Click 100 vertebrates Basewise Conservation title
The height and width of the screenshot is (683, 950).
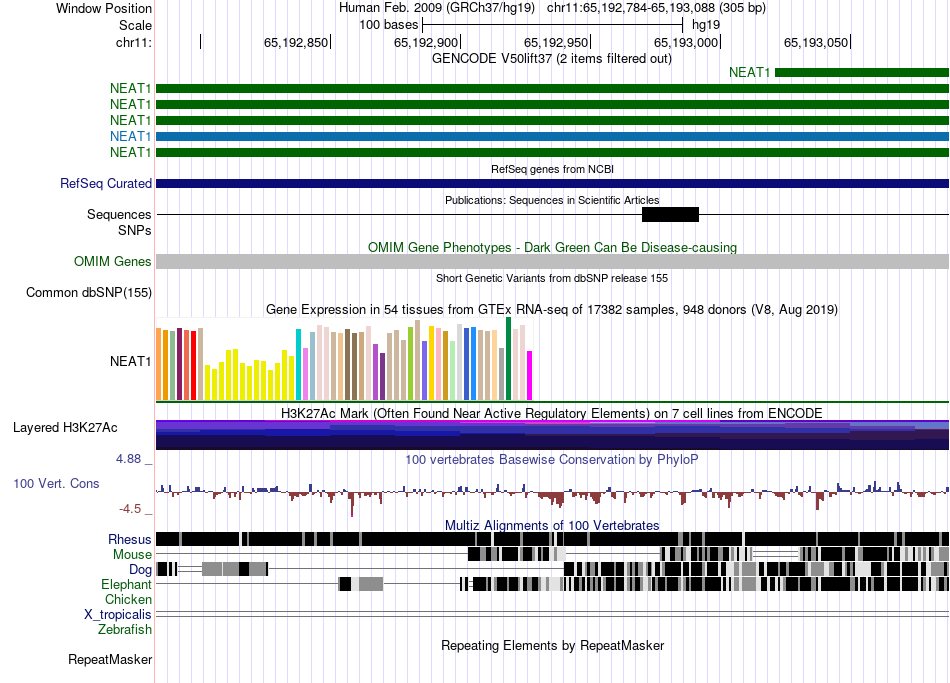click(552, 459)
